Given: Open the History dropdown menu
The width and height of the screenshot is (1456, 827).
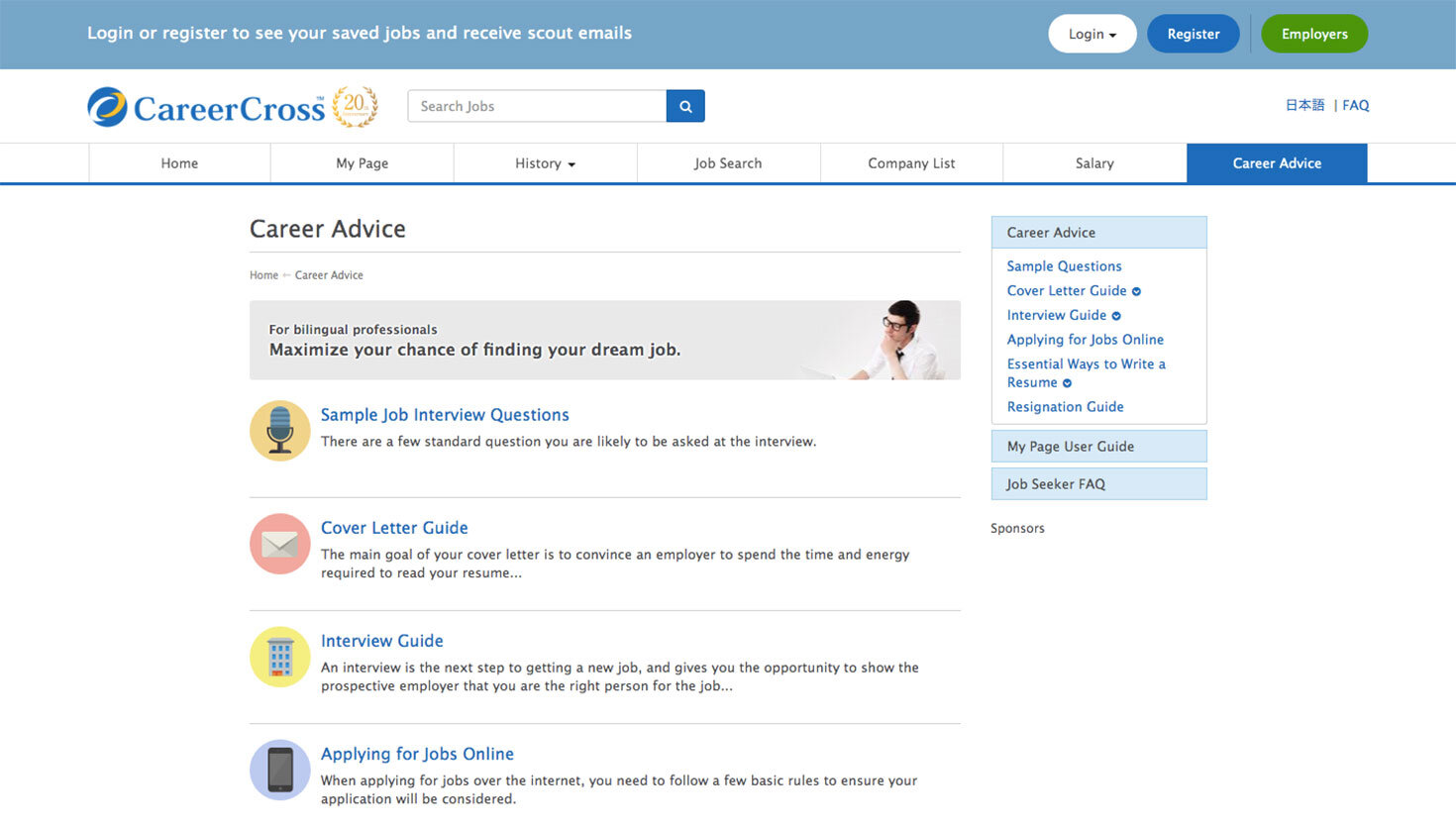Looking at the screenshot, I should 545,163.
